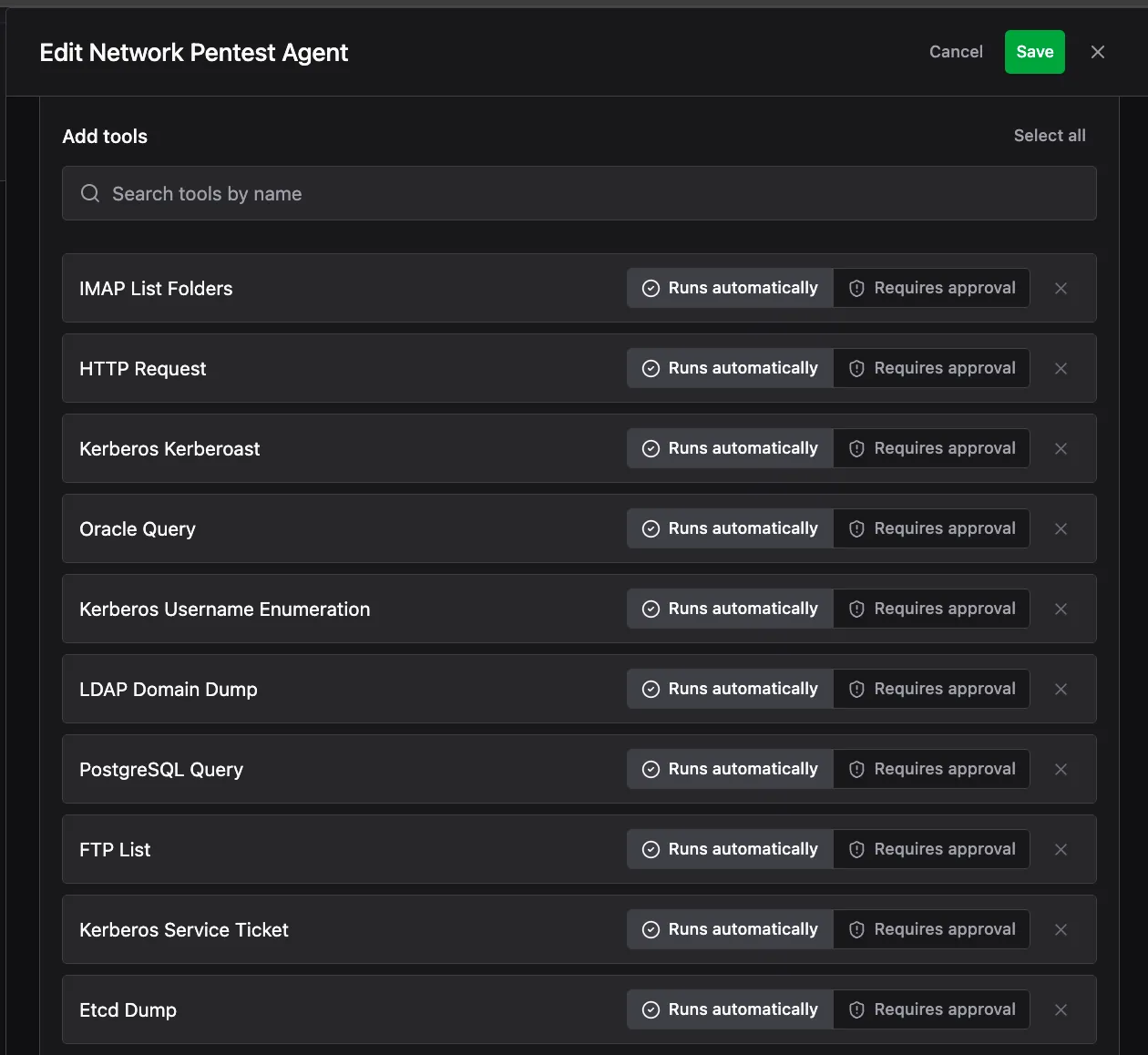Set IMAP List Folders to Runs automatically

coord(731,288)
